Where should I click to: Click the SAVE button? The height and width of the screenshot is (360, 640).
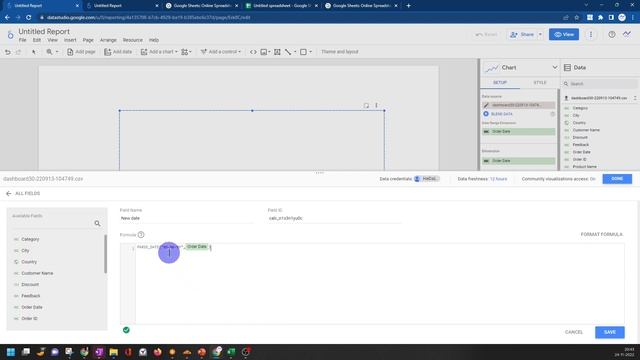tap(609, 332)
